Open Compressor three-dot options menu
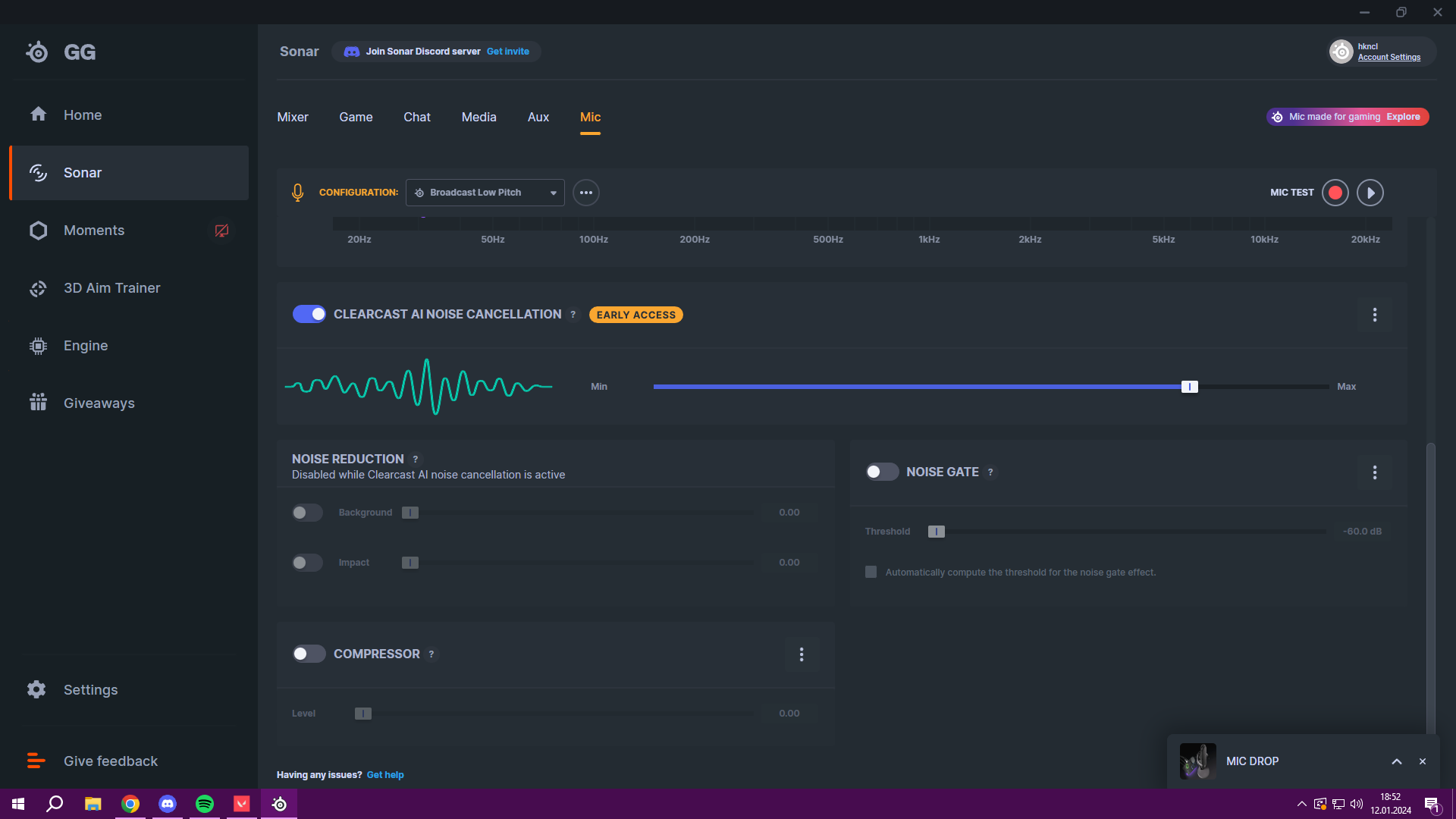 [801, 654]
